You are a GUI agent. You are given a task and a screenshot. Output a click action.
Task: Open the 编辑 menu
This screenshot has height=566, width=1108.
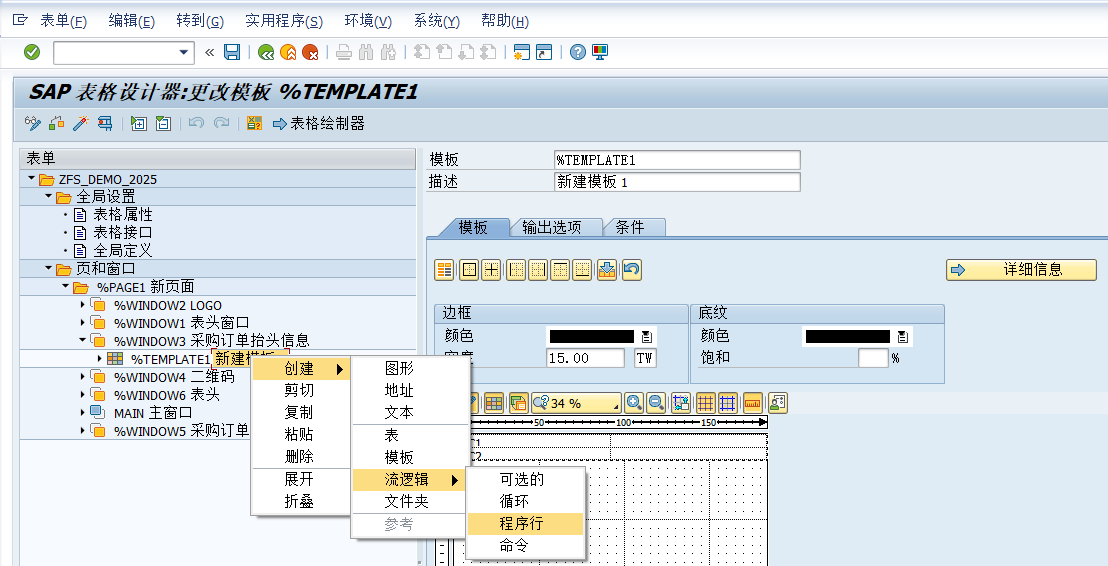click(131, 21)
